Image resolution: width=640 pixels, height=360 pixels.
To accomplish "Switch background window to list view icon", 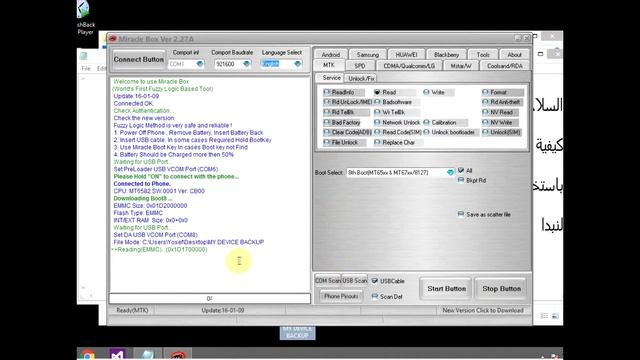I will [x=544, y=316].
